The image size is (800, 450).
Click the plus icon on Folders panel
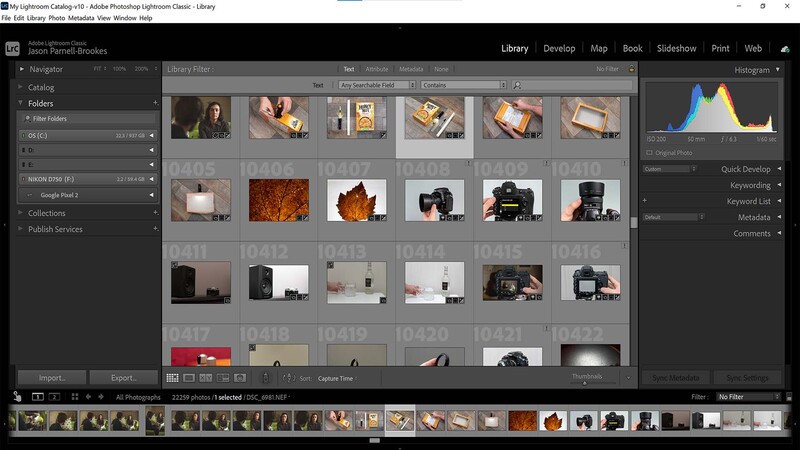156,103
